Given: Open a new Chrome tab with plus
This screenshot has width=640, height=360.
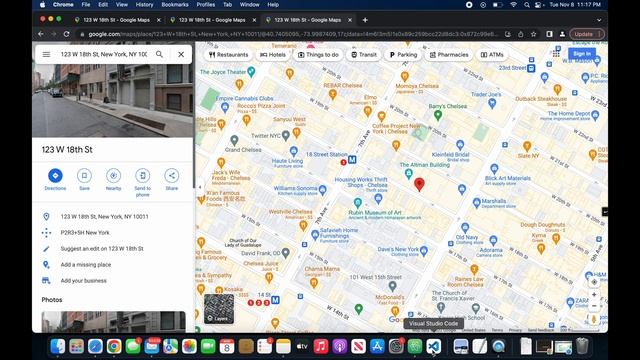Looking at the screenshot, I should [365, 20].
